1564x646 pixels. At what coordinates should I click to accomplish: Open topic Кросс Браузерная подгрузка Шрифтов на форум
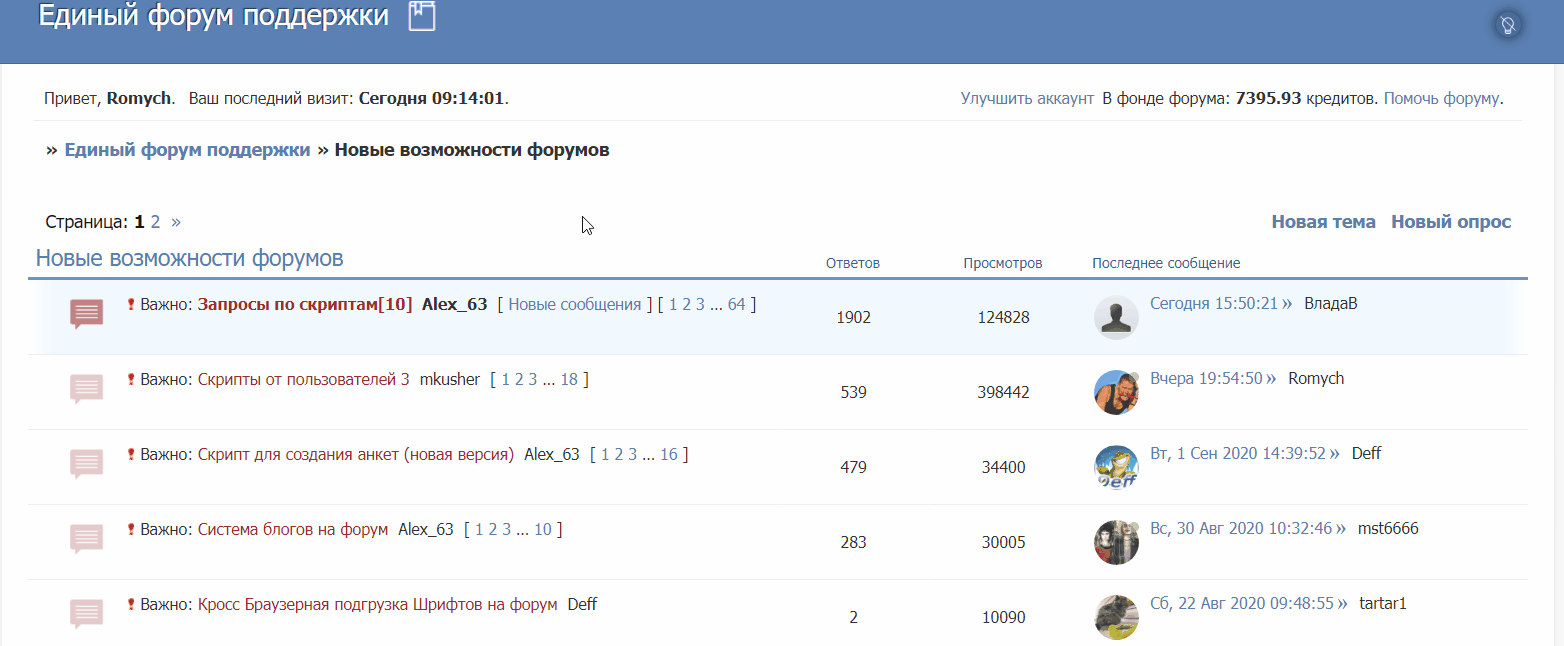click(377, 604)
